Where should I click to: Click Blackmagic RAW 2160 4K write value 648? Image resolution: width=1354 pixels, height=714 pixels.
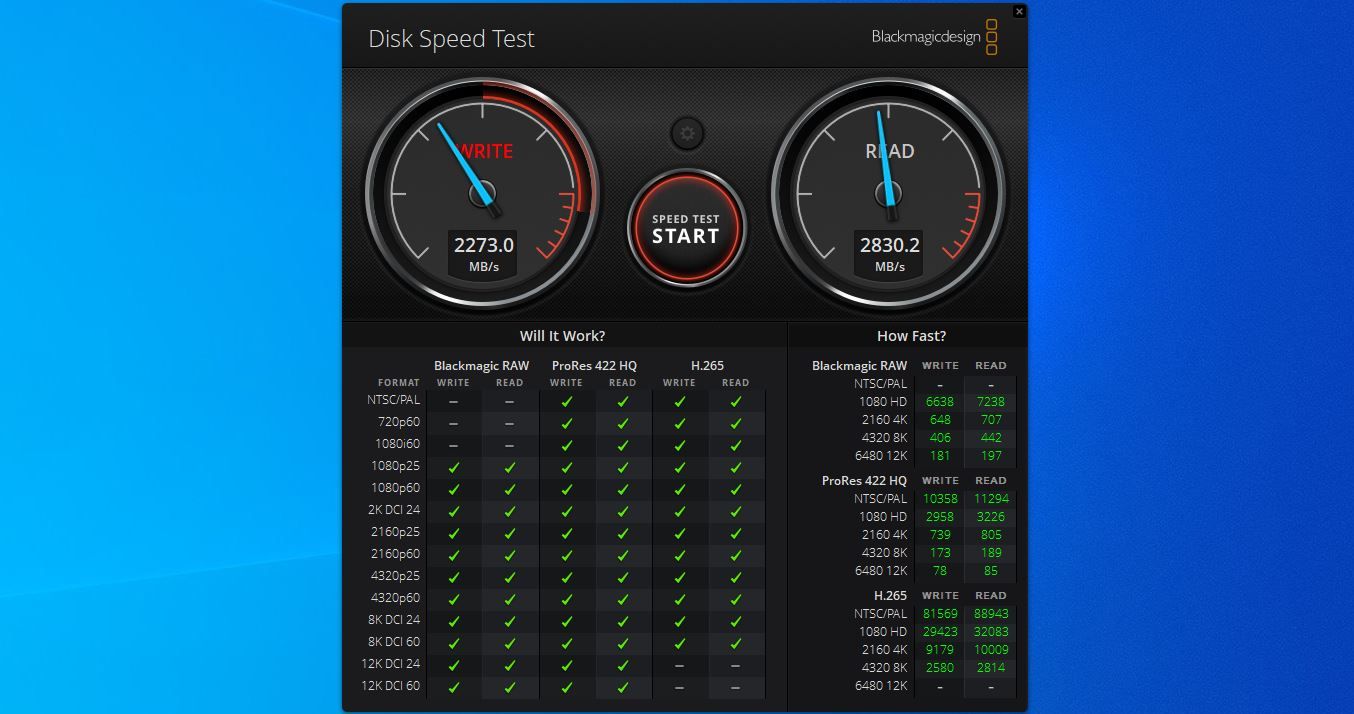tap(939, 420)
